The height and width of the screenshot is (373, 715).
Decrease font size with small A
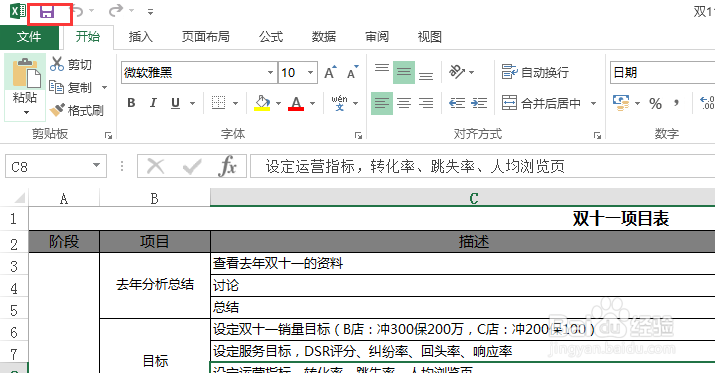353,72
